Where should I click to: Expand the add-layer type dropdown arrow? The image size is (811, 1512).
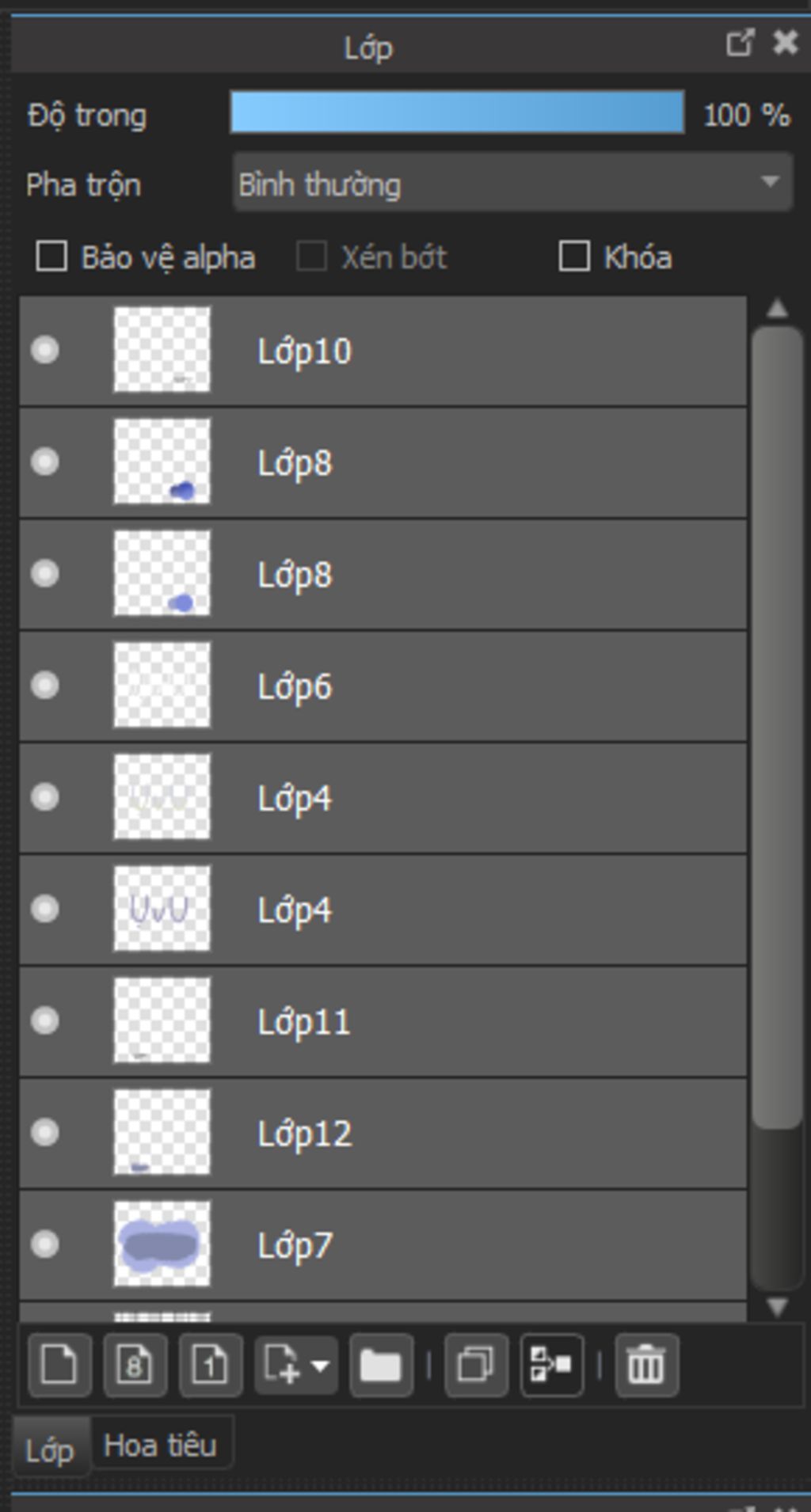(x=321, y=1366)
